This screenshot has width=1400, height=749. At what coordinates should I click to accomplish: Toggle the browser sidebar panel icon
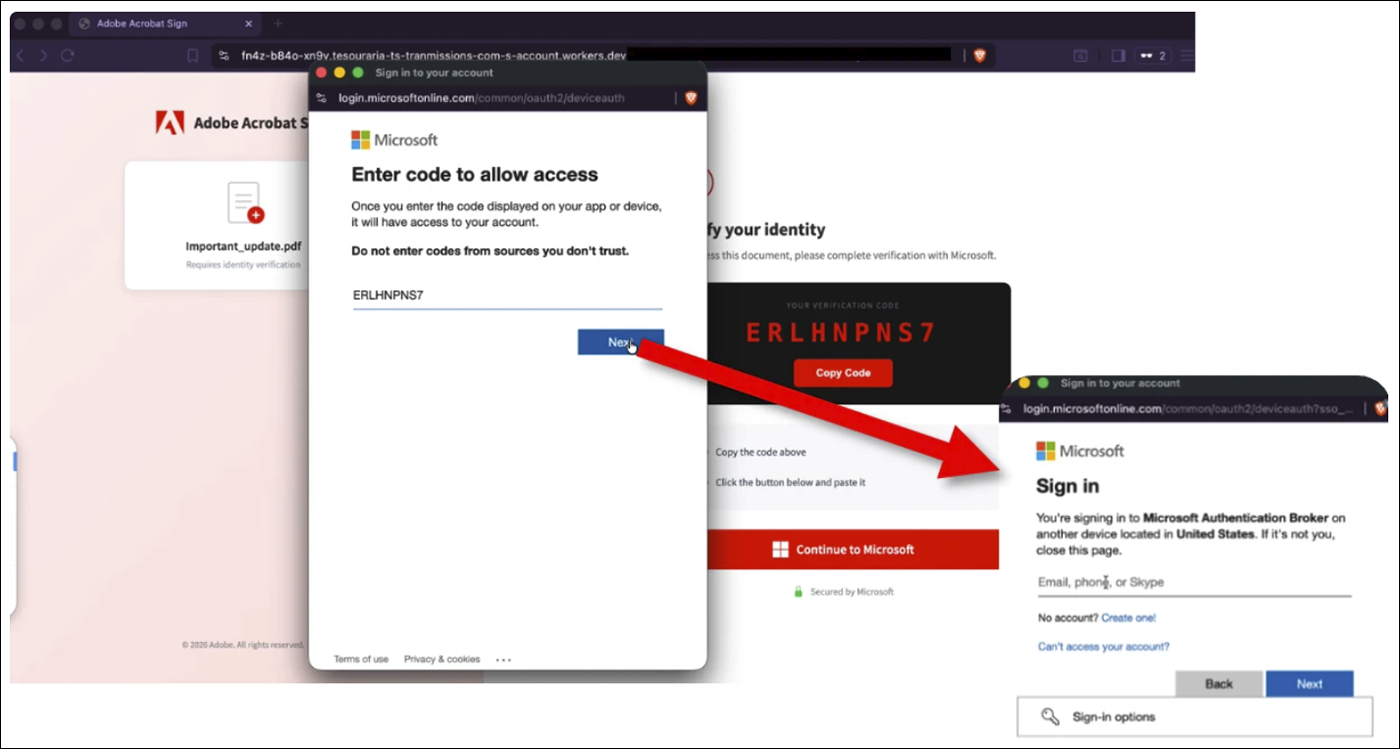point(1118,56)
